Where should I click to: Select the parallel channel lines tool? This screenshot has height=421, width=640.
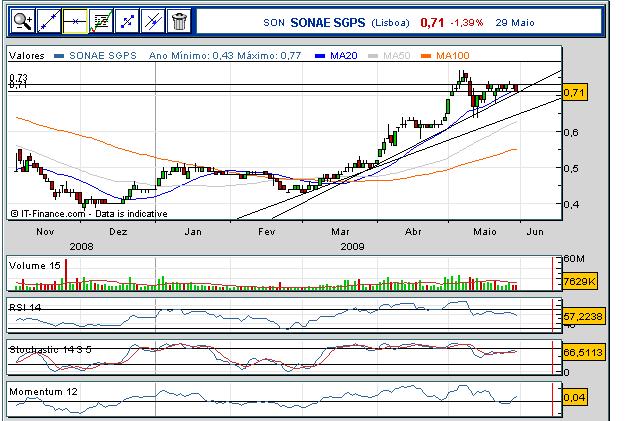[153, 21]
